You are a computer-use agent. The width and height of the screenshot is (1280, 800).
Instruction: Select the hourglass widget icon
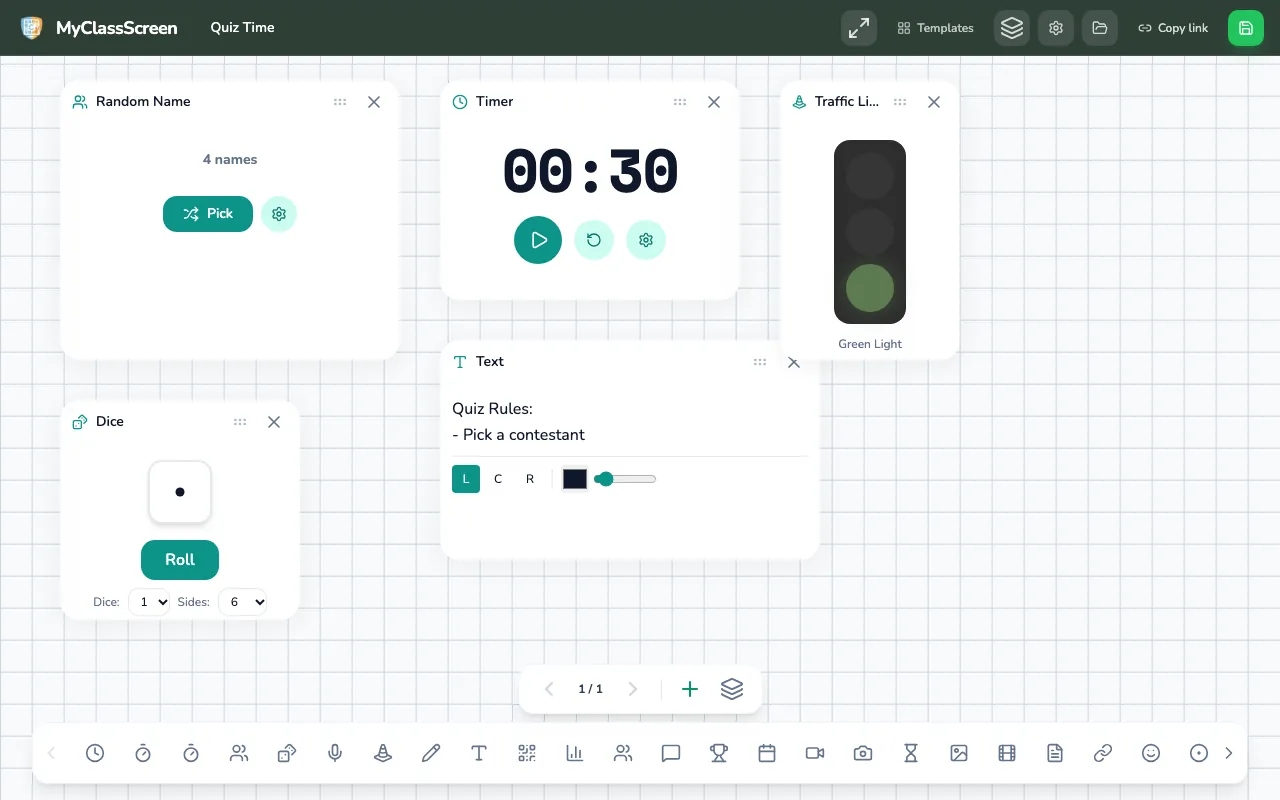point(911,753)
